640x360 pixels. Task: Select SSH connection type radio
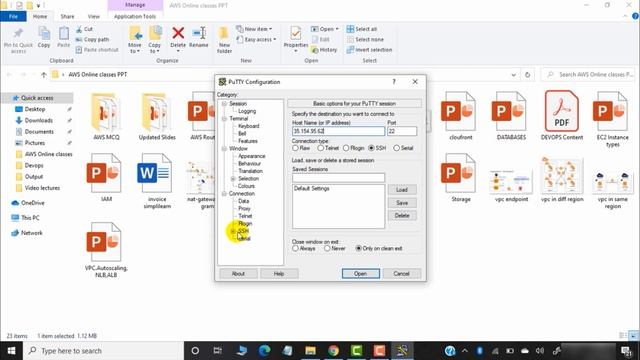[371, 148]
